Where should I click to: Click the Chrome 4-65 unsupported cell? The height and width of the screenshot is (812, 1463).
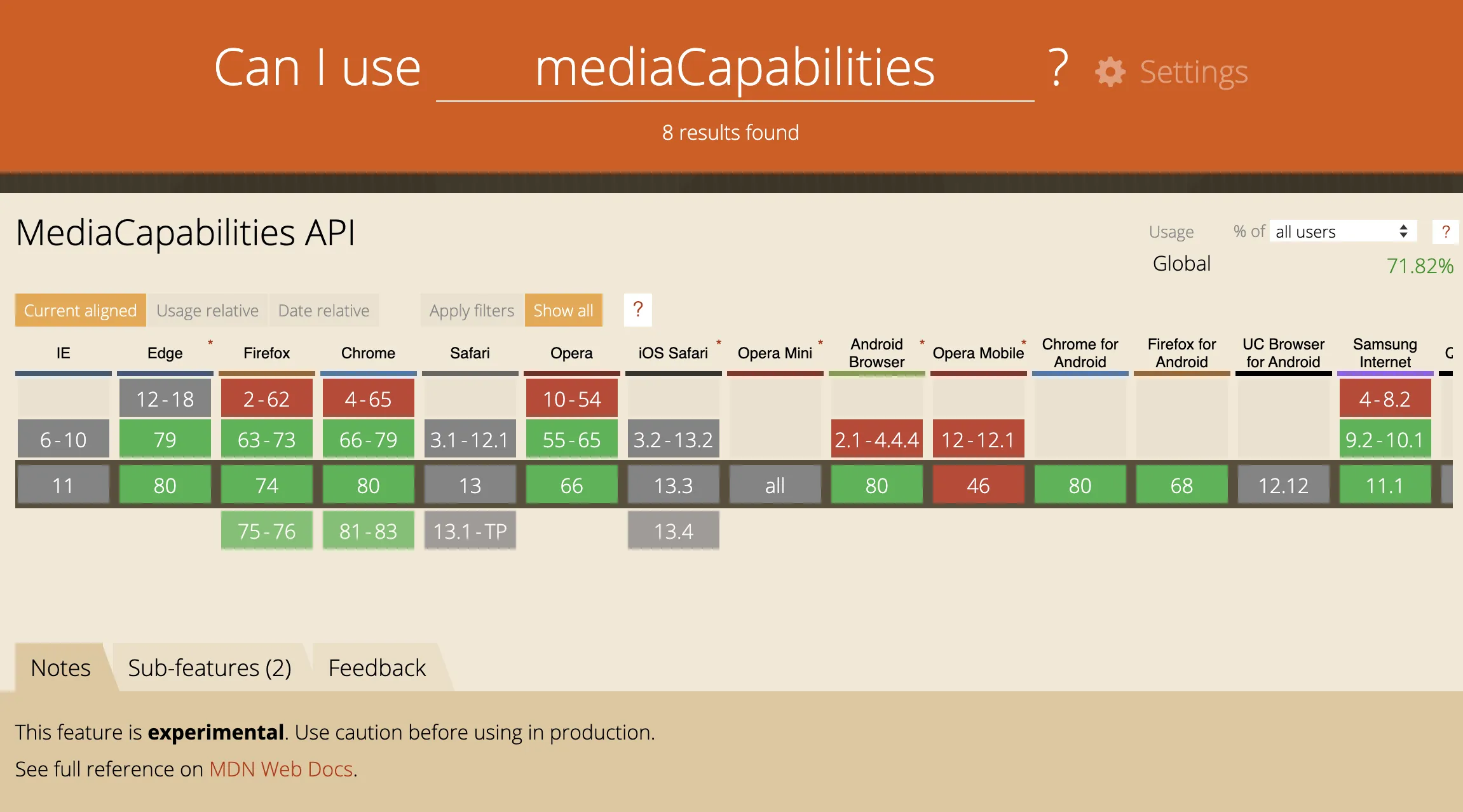coord(369,398)
